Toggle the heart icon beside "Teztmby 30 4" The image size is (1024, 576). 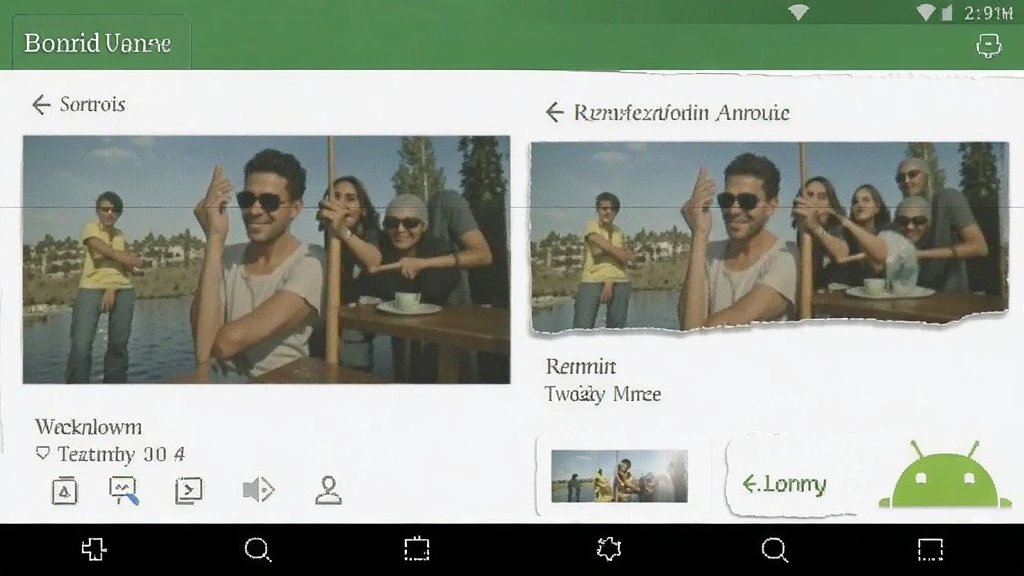(x=43, y=453)
